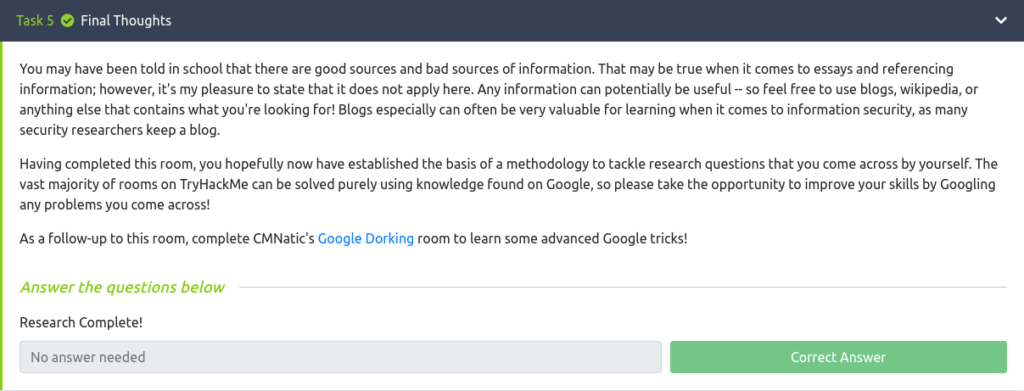Viewport: 1024px width, 391px height.
Task: Click the sentence starting "As a follow-up"
Action: click(353, 239)
